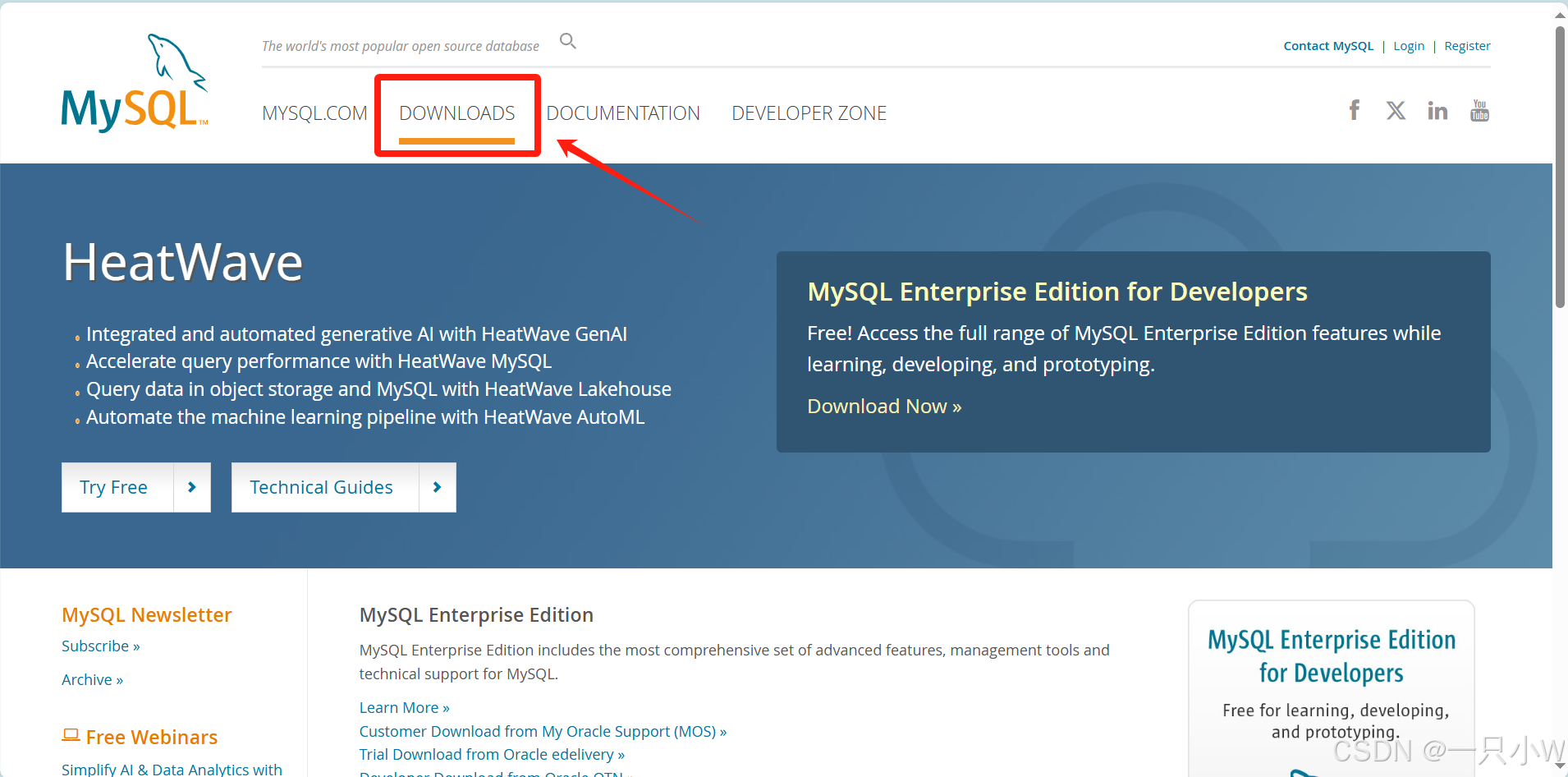Follow the Download Now » link
The image size is (1568, 777).
click(x=884, y=407)
